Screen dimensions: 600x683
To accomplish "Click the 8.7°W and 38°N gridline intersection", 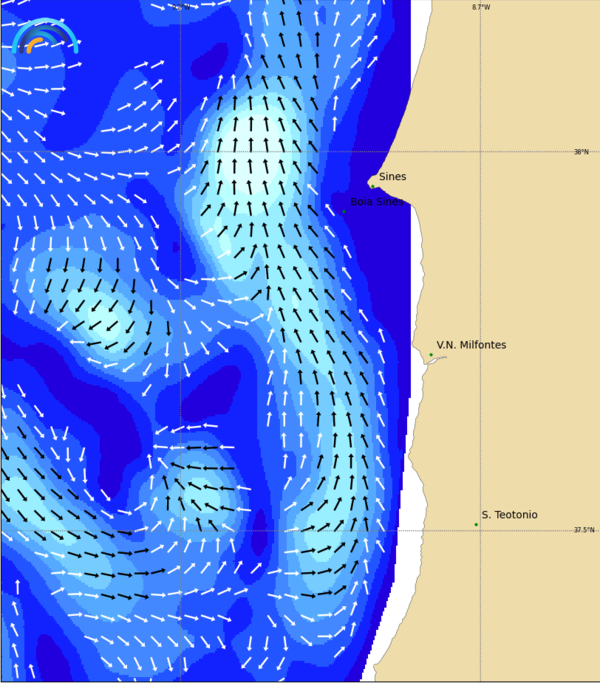I will 480,152.
